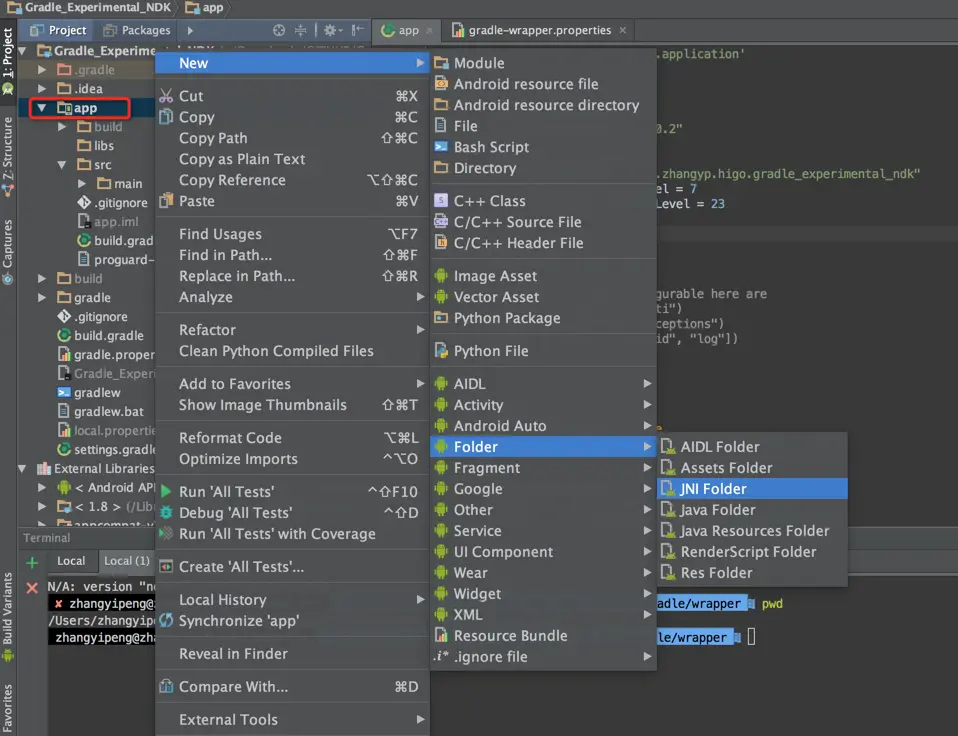The width and height of the screenshot is (958, 736).
Task: Open the Structure tool window
Action: (8, 156)
